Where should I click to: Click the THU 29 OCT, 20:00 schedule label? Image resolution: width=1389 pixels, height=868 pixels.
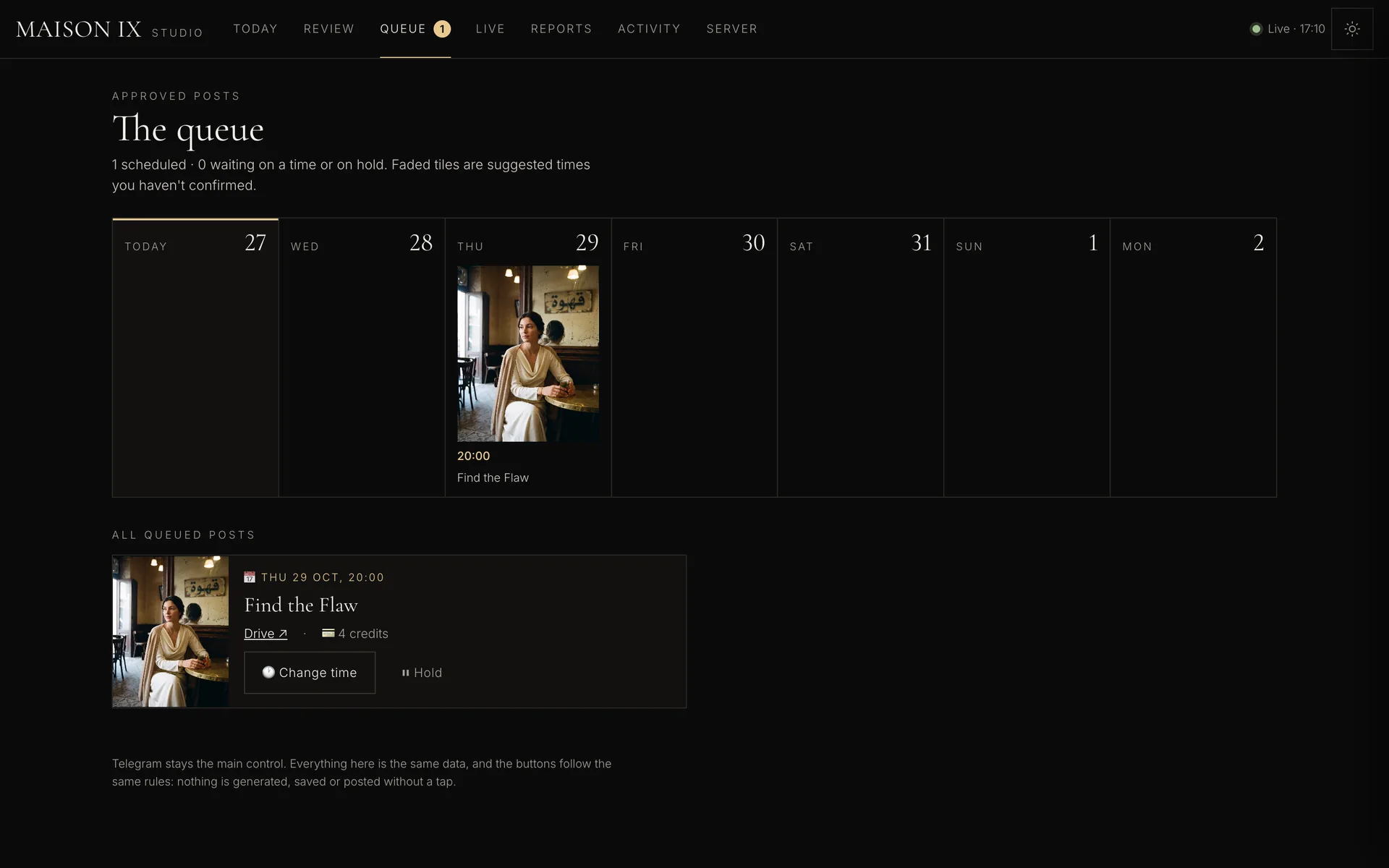(x=323, y=577)
